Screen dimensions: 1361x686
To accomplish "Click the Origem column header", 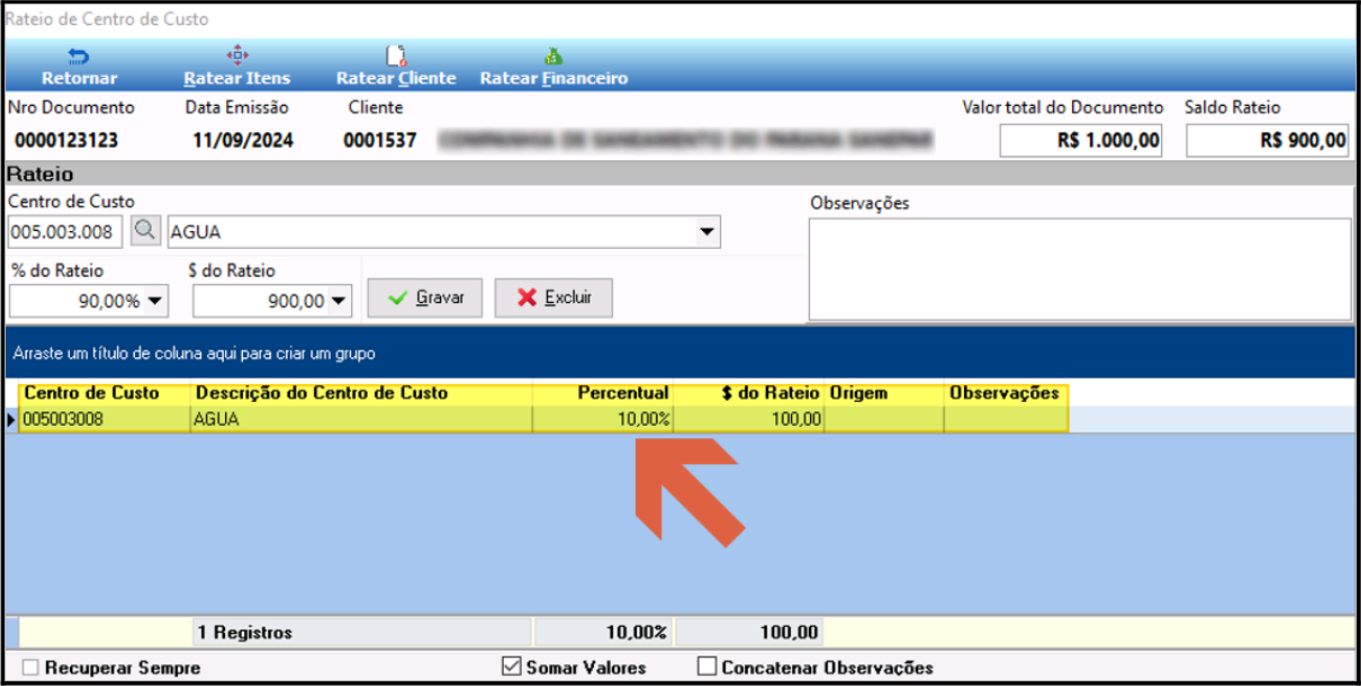I will click(884, 393).
